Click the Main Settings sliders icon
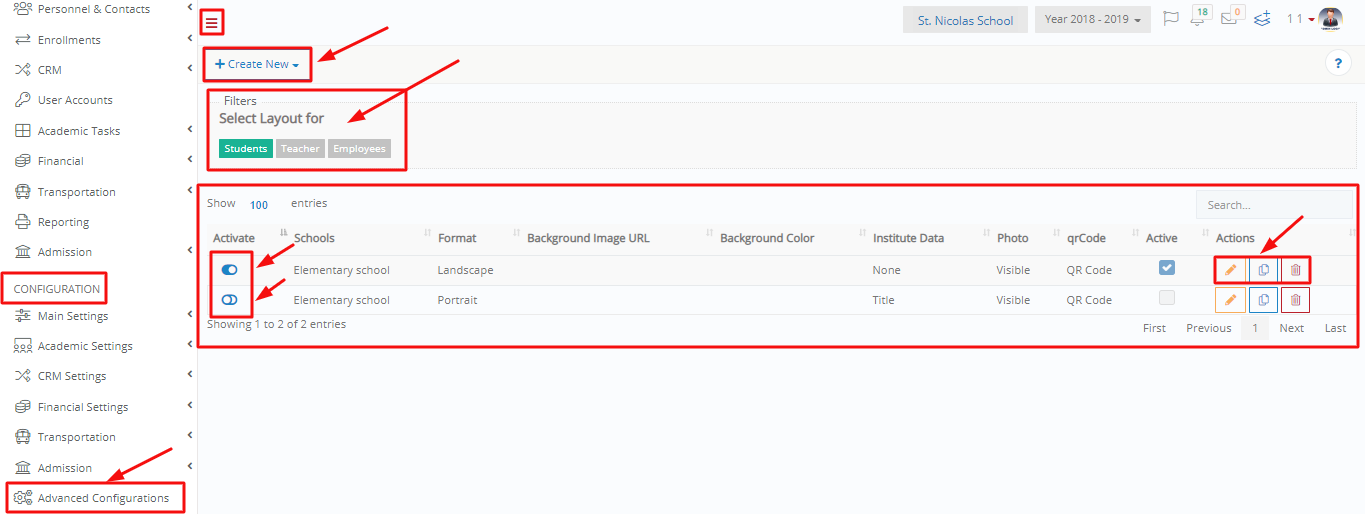Screen dimensions: 1365x514 [22, 316]
